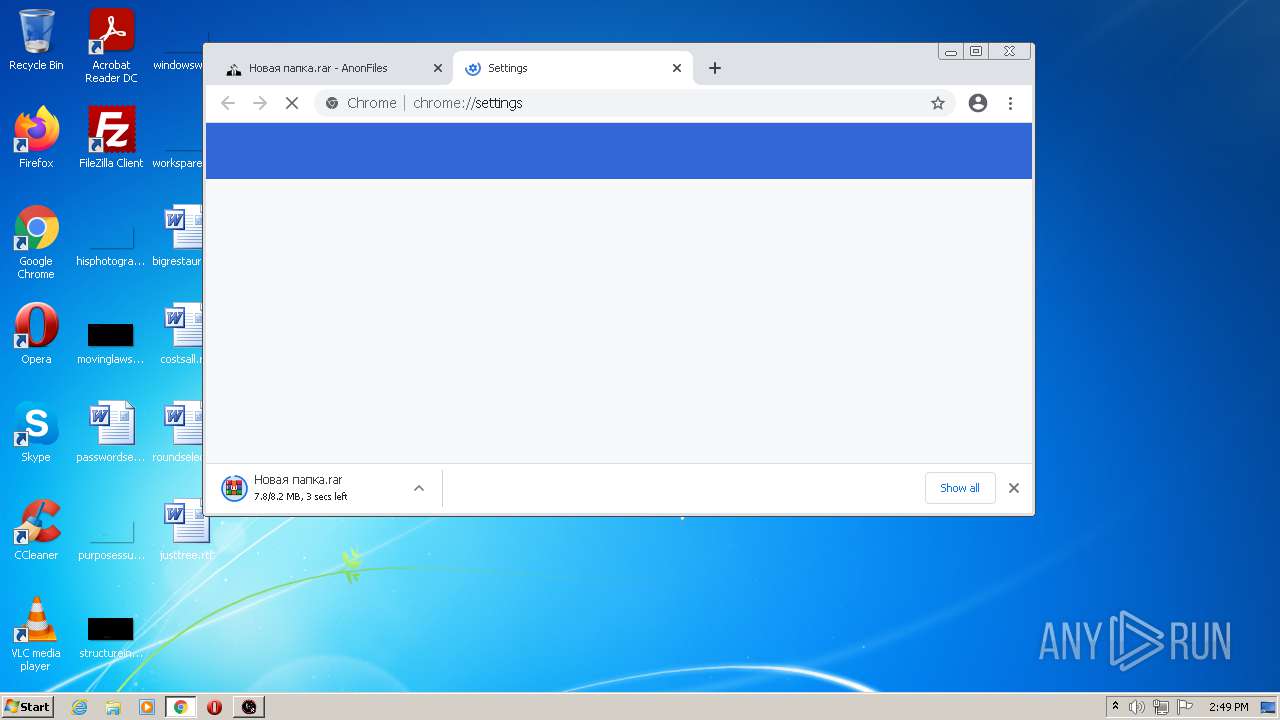Open the CCleaner desktop shortcut
The width and height of the screenshot is (1280, 720).
pyautogui.click(x=36, y=530)
